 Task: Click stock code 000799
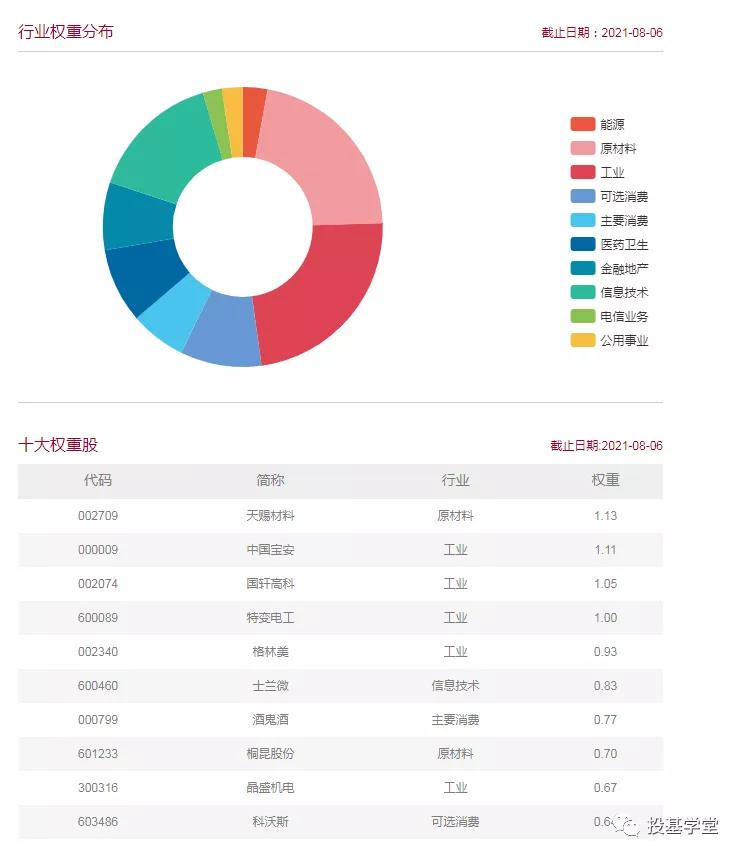coord(98,720)
